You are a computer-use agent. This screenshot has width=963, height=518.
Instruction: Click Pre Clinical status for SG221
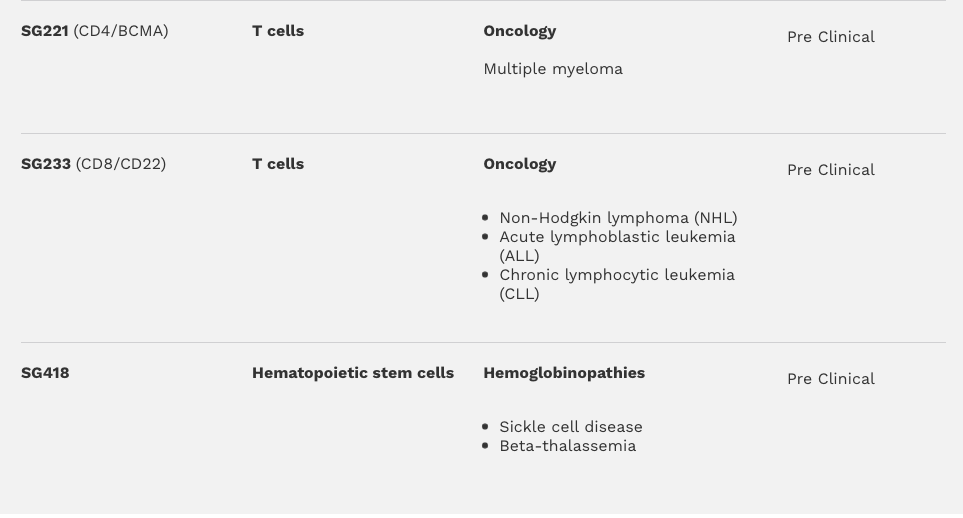pos(831,37)
